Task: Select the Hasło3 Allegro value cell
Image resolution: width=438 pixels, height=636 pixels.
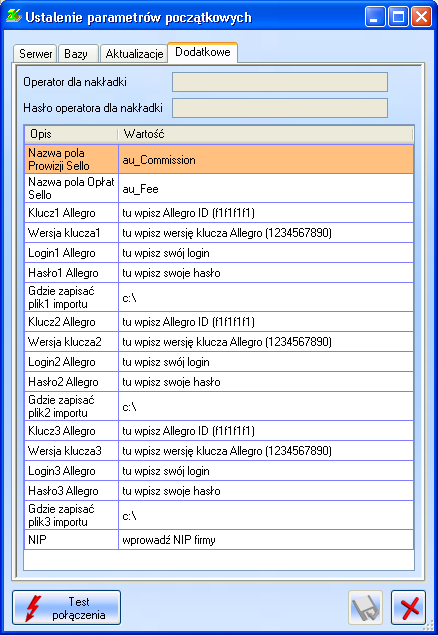Action: pyautogui.click(x=266, y=491)
